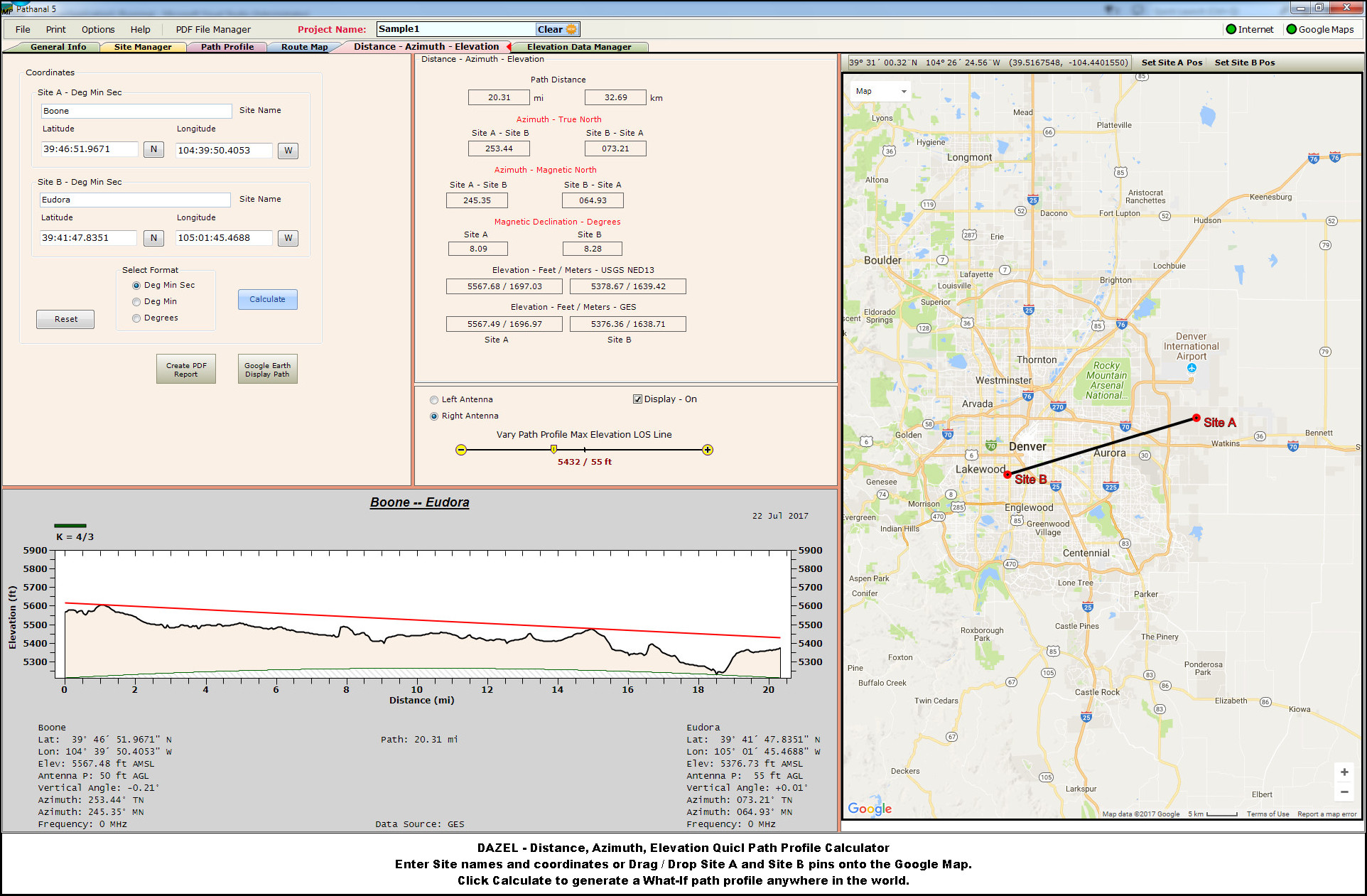Click the LOS elevation slider thumb
1367x896 pixels.
point(553,449)
